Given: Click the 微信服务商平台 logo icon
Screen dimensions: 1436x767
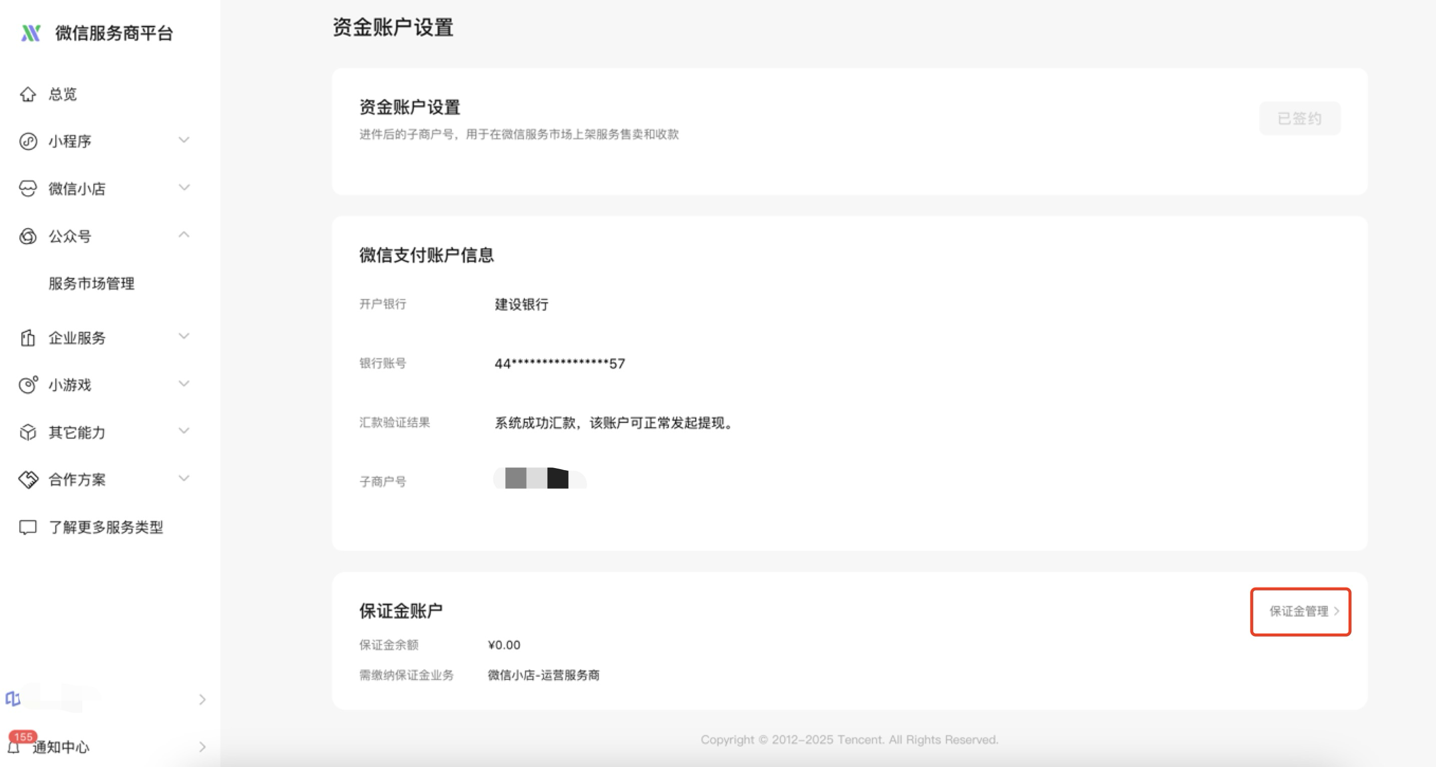Looking at the screenshot, I should (x=31, y=33).
